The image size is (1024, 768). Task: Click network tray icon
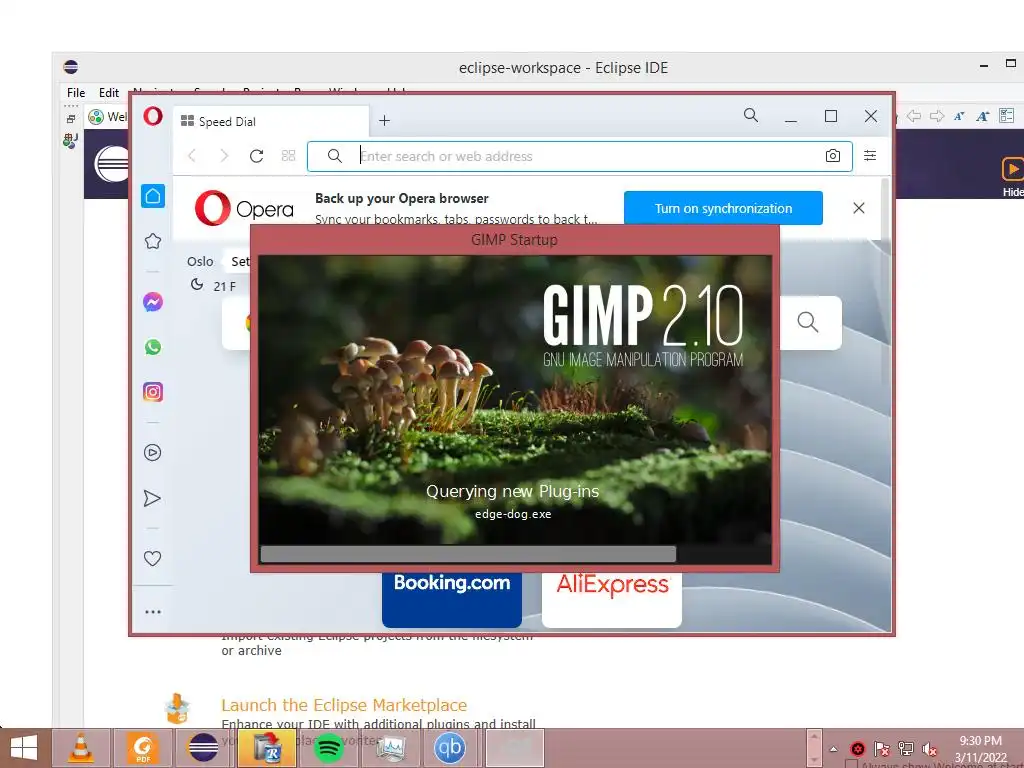point(906,749)
